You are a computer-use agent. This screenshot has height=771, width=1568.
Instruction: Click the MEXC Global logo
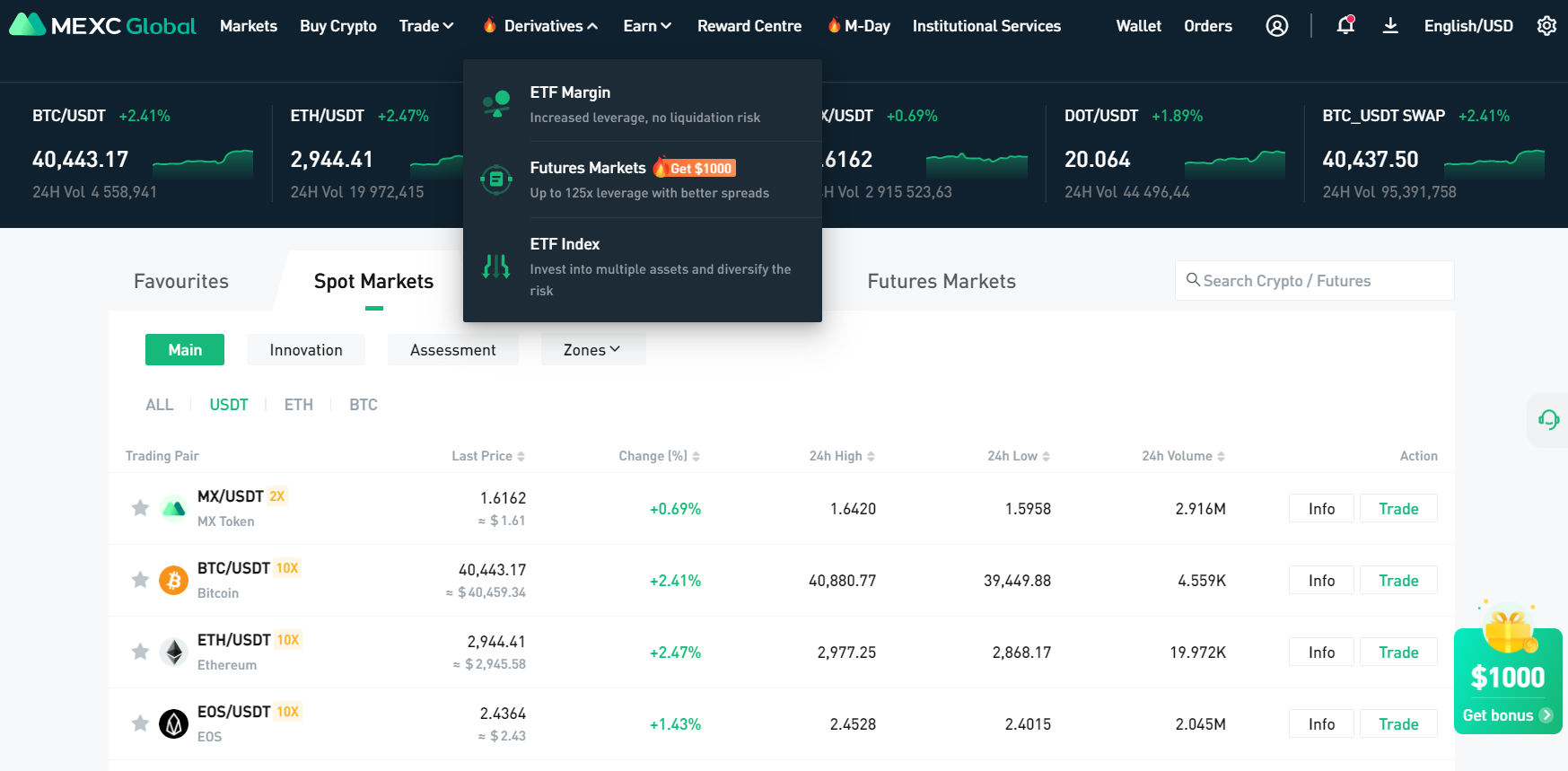coord(102,25)
